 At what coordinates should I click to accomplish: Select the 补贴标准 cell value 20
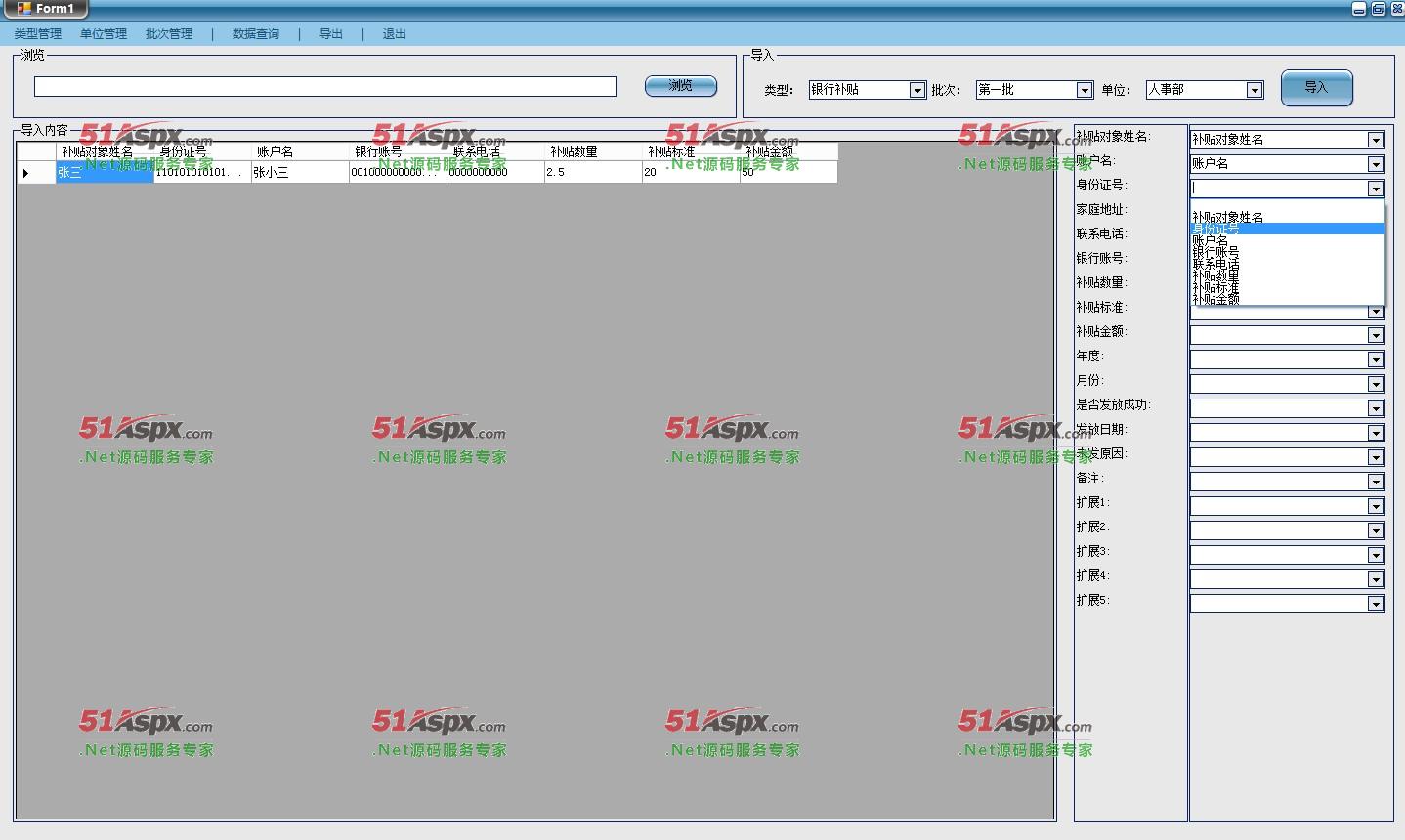pos(691,172)
